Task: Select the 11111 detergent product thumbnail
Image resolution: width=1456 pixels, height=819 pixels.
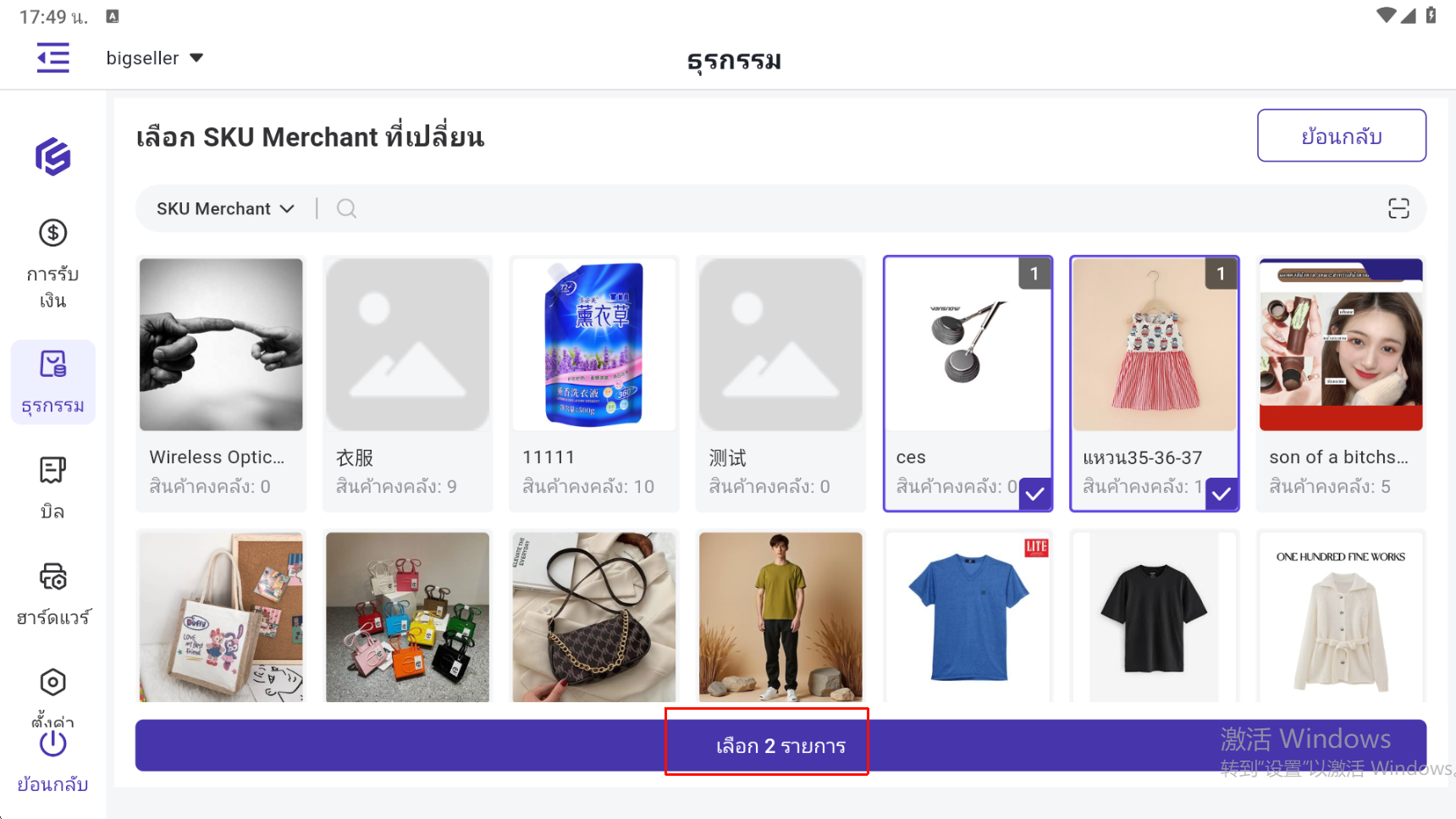Action: pyautogui.click(x=593, y=345)
